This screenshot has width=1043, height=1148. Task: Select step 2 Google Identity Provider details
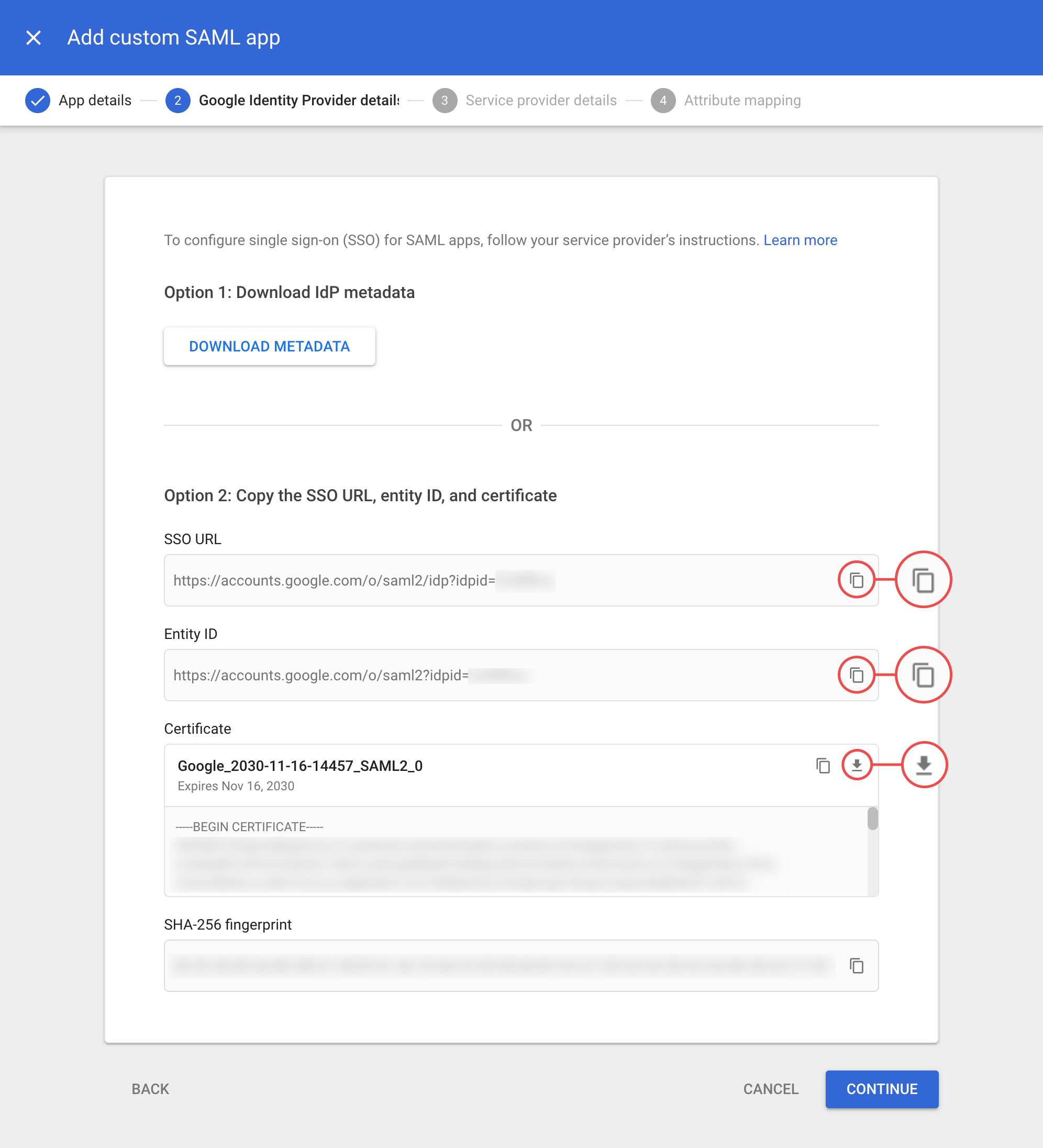[282, 100]
